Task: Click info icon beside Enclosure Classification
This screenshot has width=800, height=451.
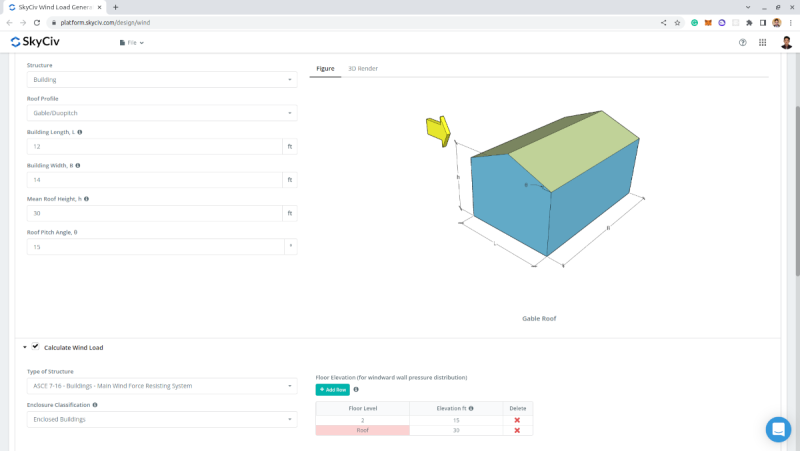Action: pyautogui.click(x=95, y=405)
